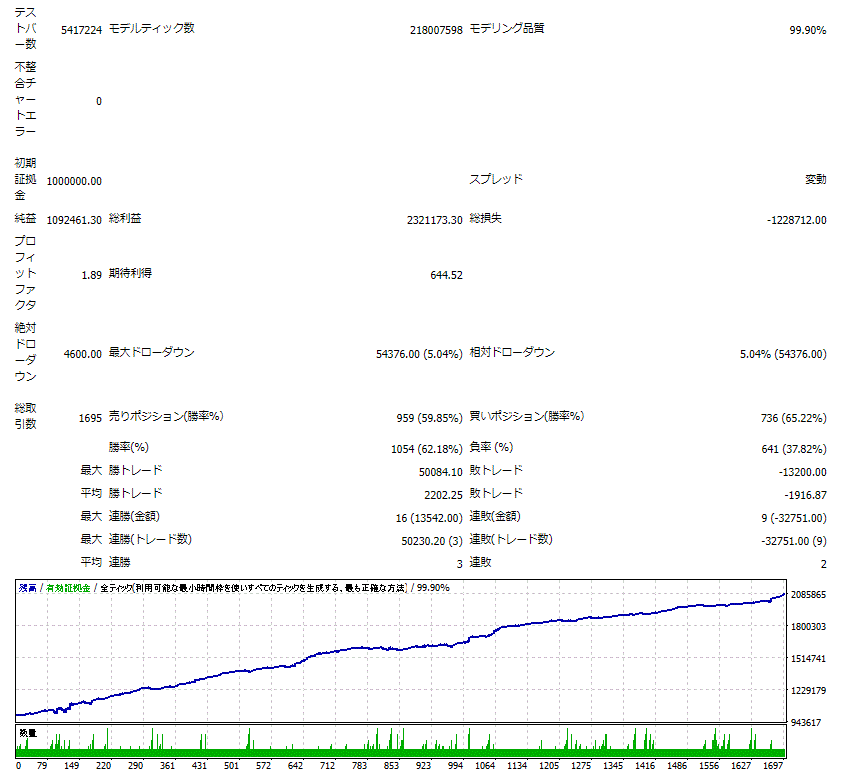Click the 残高 balance legend label
The image size is (842, 777).
27,589
